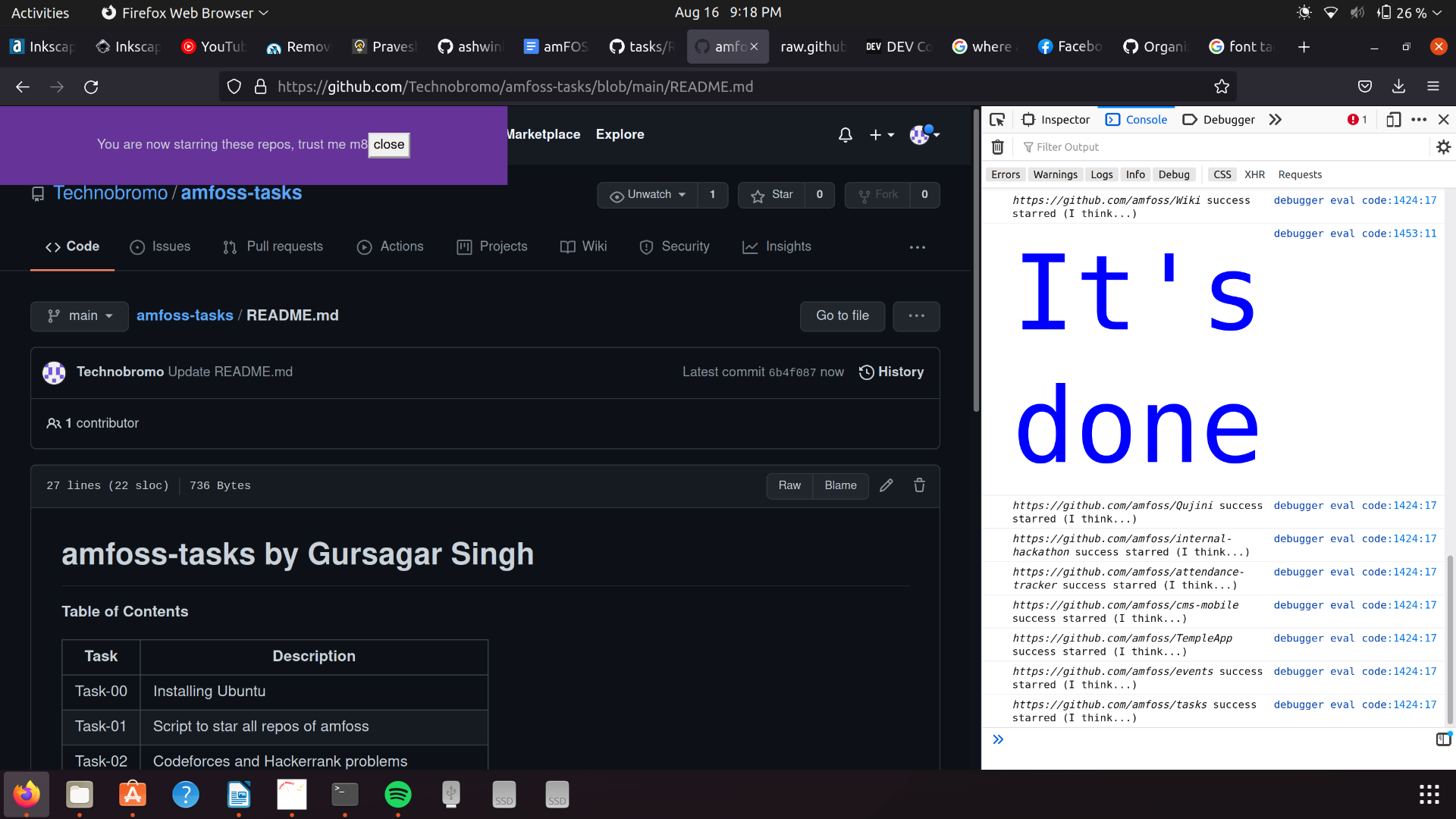
Task: Open Spotify from the dock
Action: coord(397,794)
